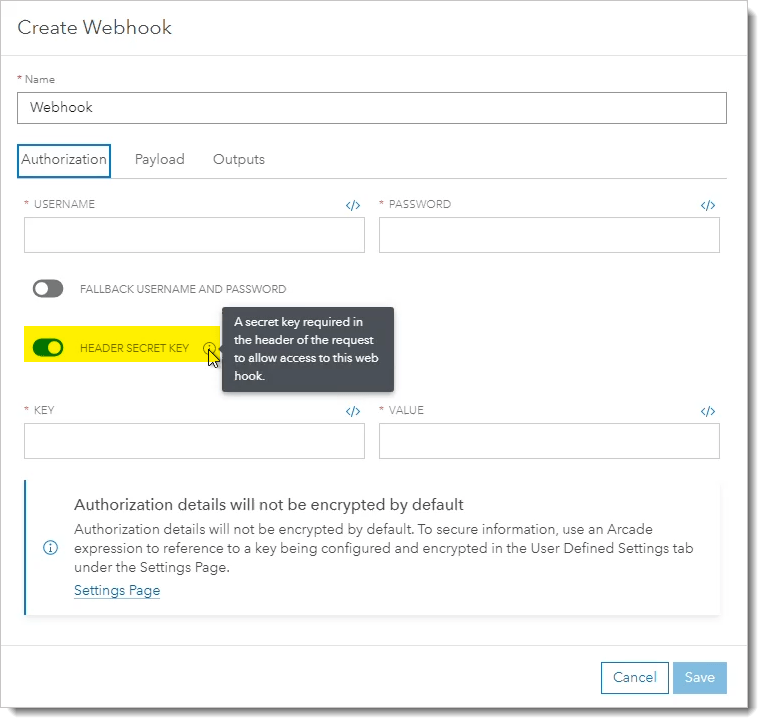
Task: Save the webhook
Action: (700, 678)
